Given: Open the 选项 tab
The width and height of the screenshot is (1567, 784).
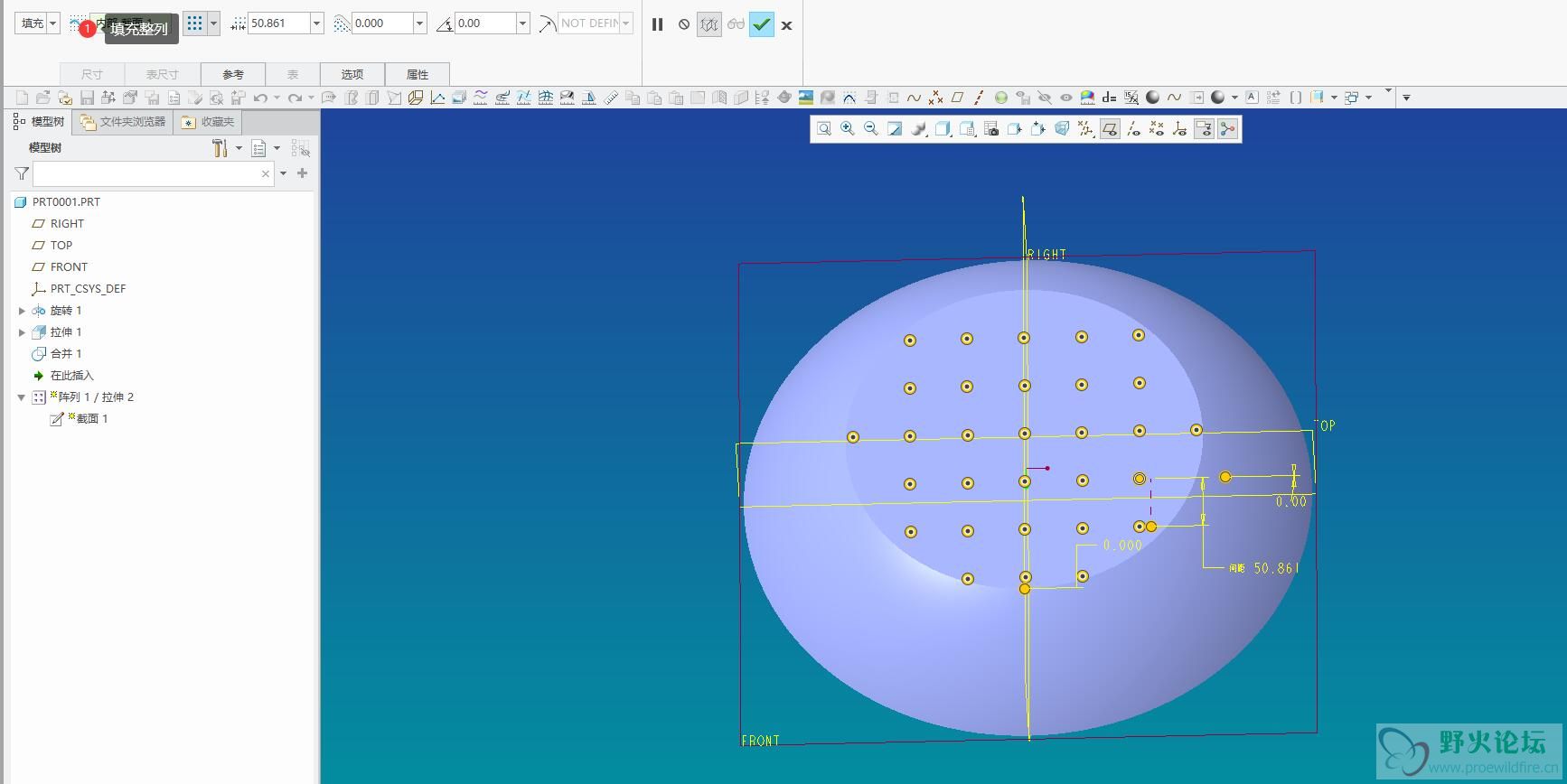Looking at the screenshot, I should click(352, 74).
